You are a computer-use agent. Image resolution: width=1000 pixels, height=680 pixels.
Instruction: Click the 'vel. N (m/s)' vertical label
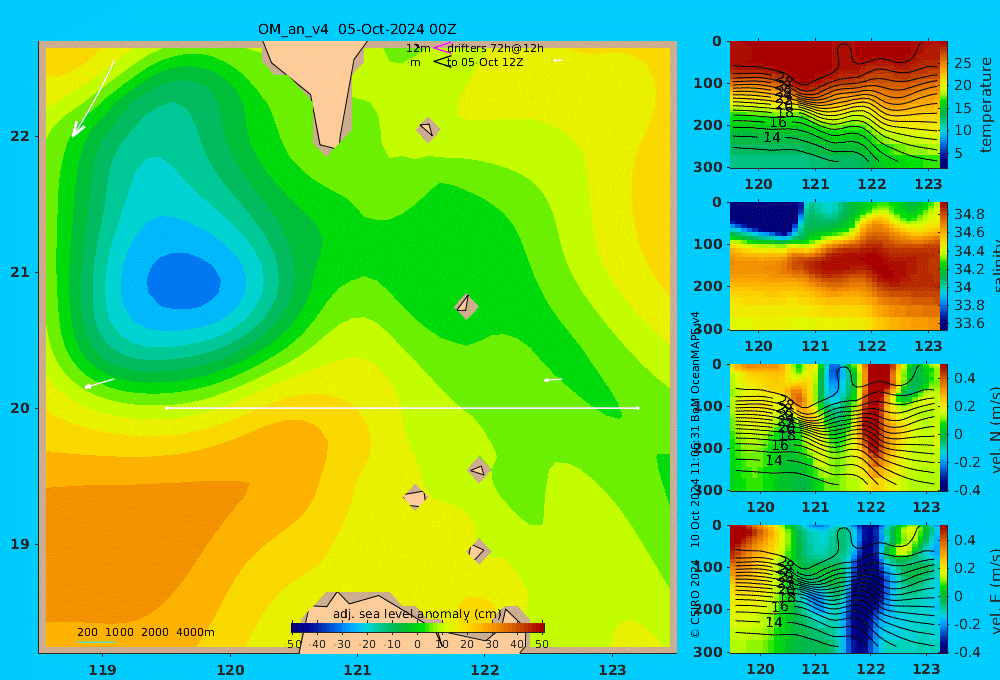[x=994, y=429]
